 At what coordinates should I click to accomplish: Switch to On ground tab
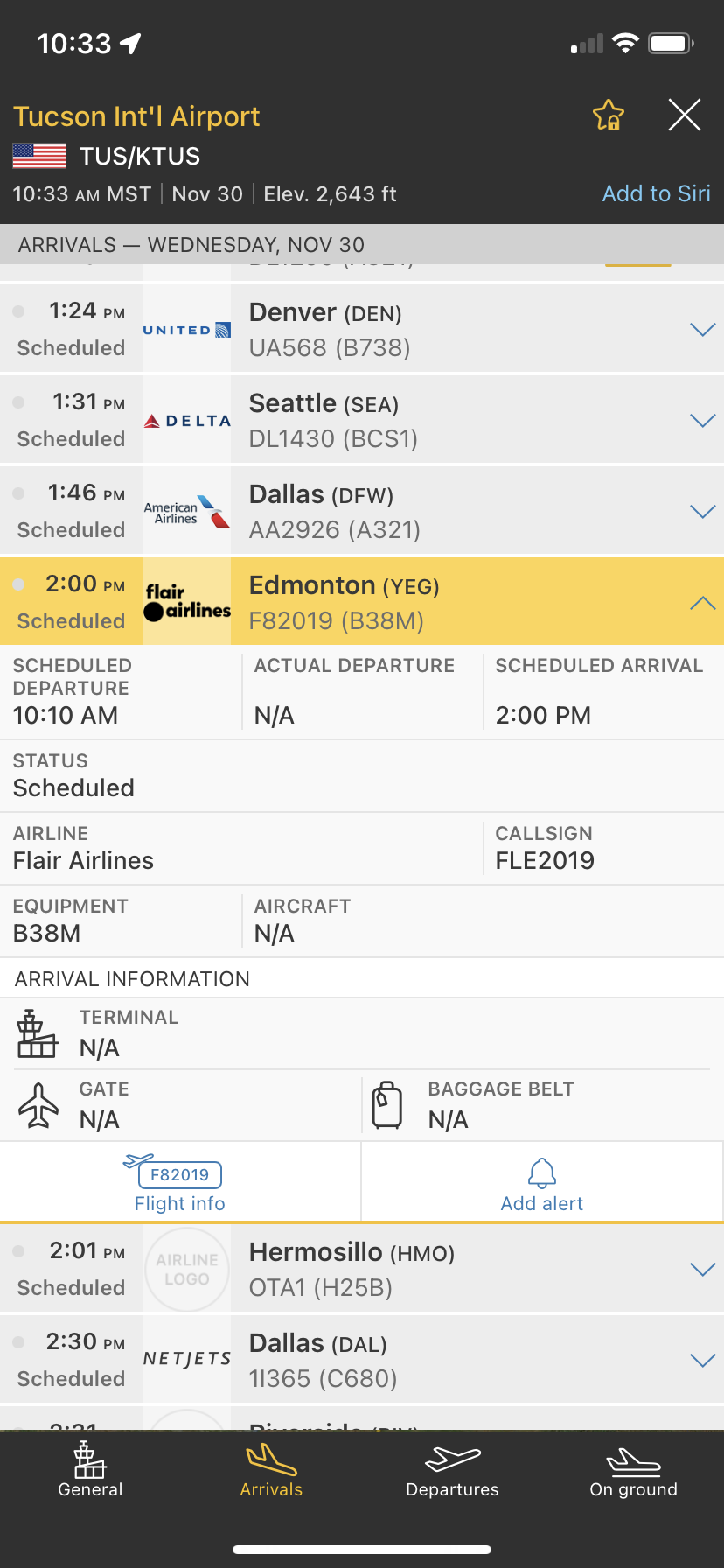(633, 1468)
